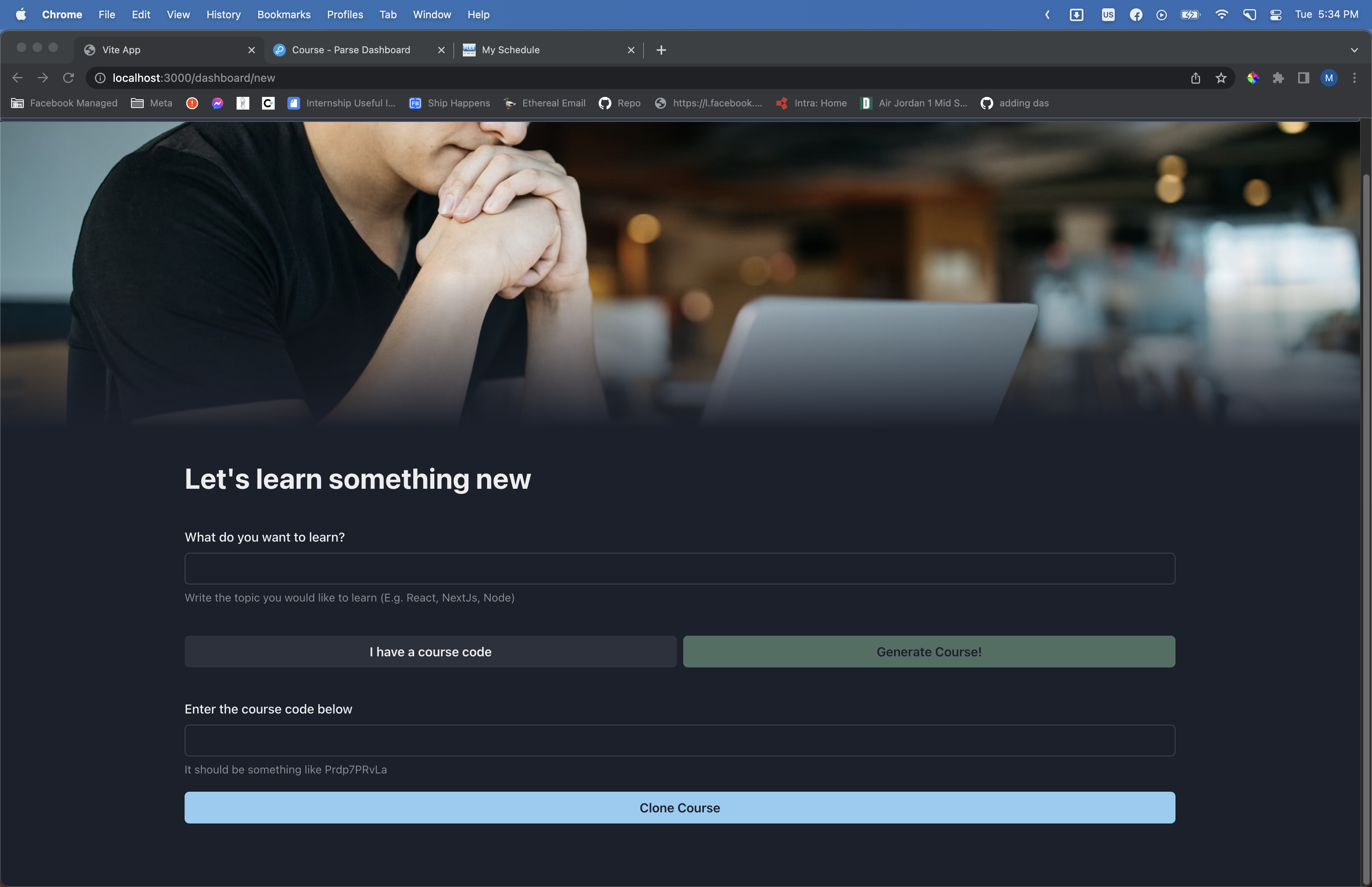Switch to Course - Parse Dashboard tab
Screen dimensions: 1372x887
coord(351,50)
